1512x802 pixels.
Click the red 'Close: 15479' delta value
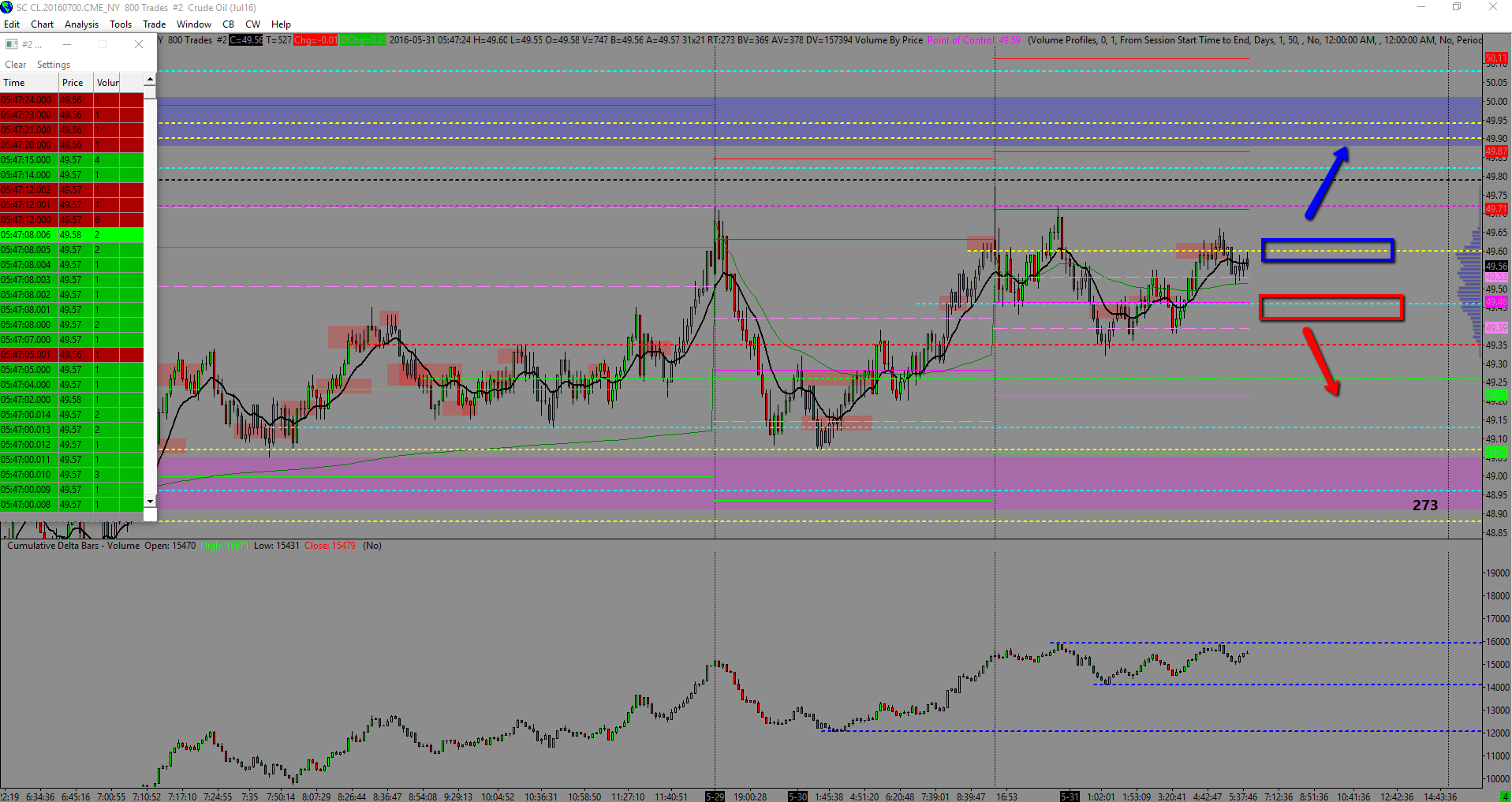330,546
